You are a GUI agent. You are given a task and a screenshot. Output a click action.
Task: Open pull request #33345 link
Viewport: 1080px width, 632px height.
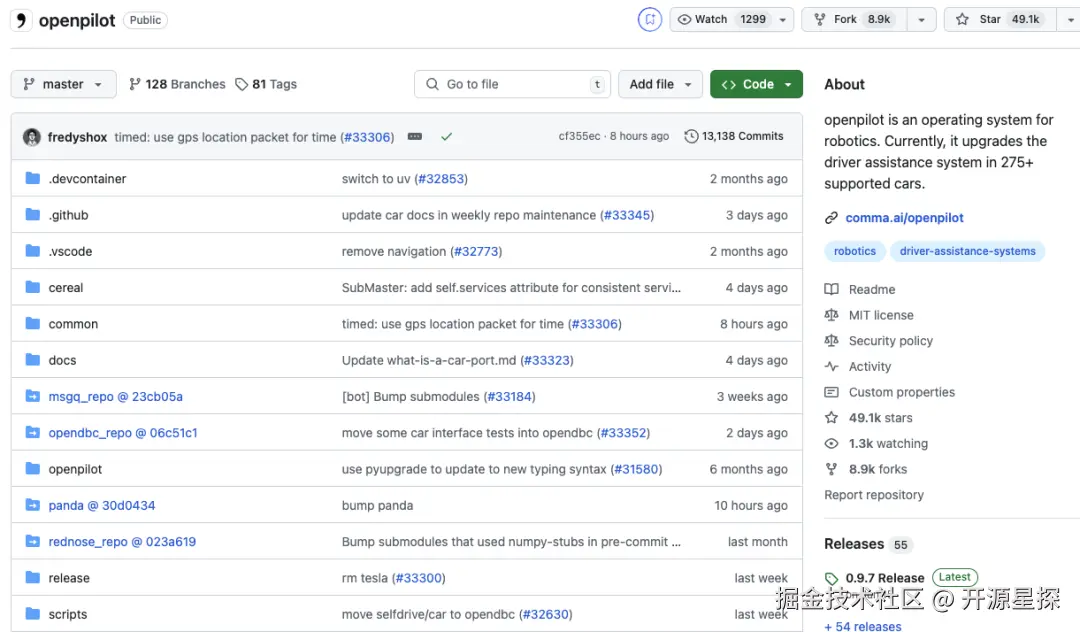(x=627, y=215)
